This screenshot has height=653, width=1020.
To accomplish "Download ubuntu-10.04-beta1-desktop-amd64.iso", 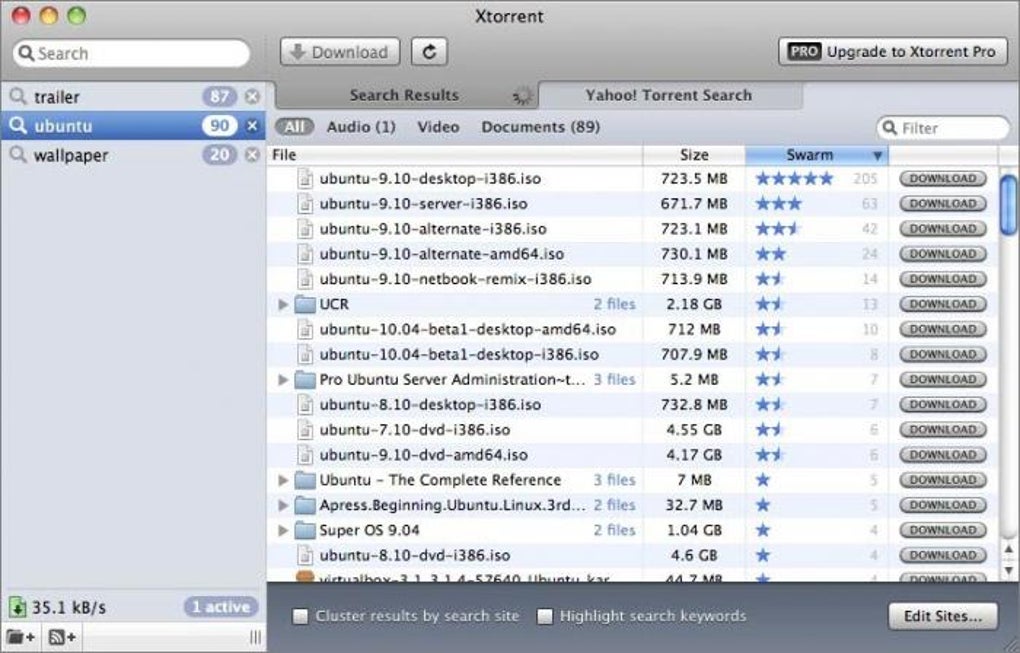I will (x=943, y=329).
